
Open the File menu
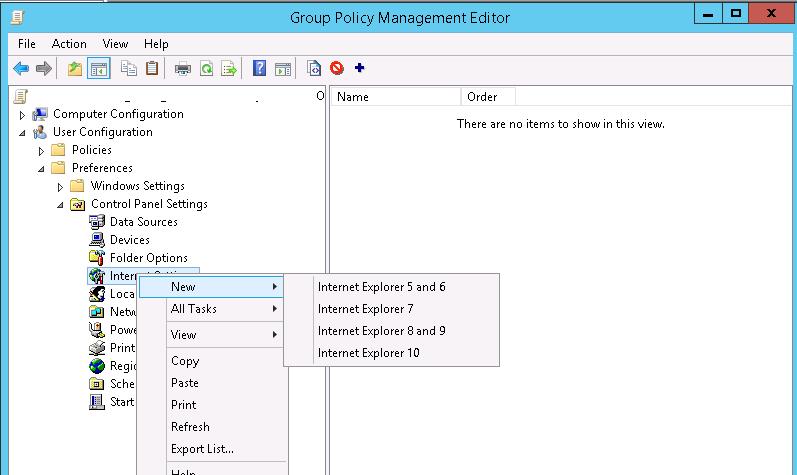point(26,44)
